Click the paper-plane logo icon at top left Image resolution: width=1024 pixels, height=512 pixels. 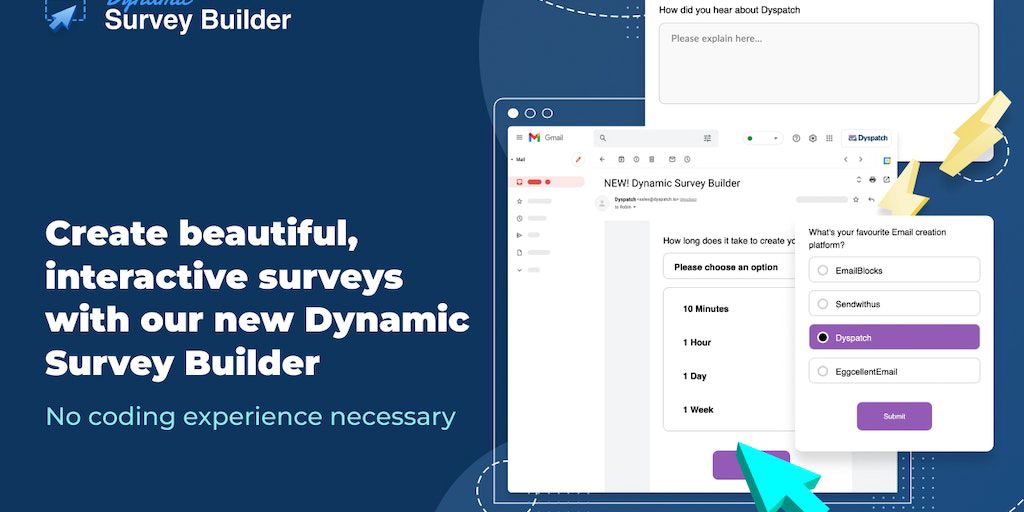[65, 14]
